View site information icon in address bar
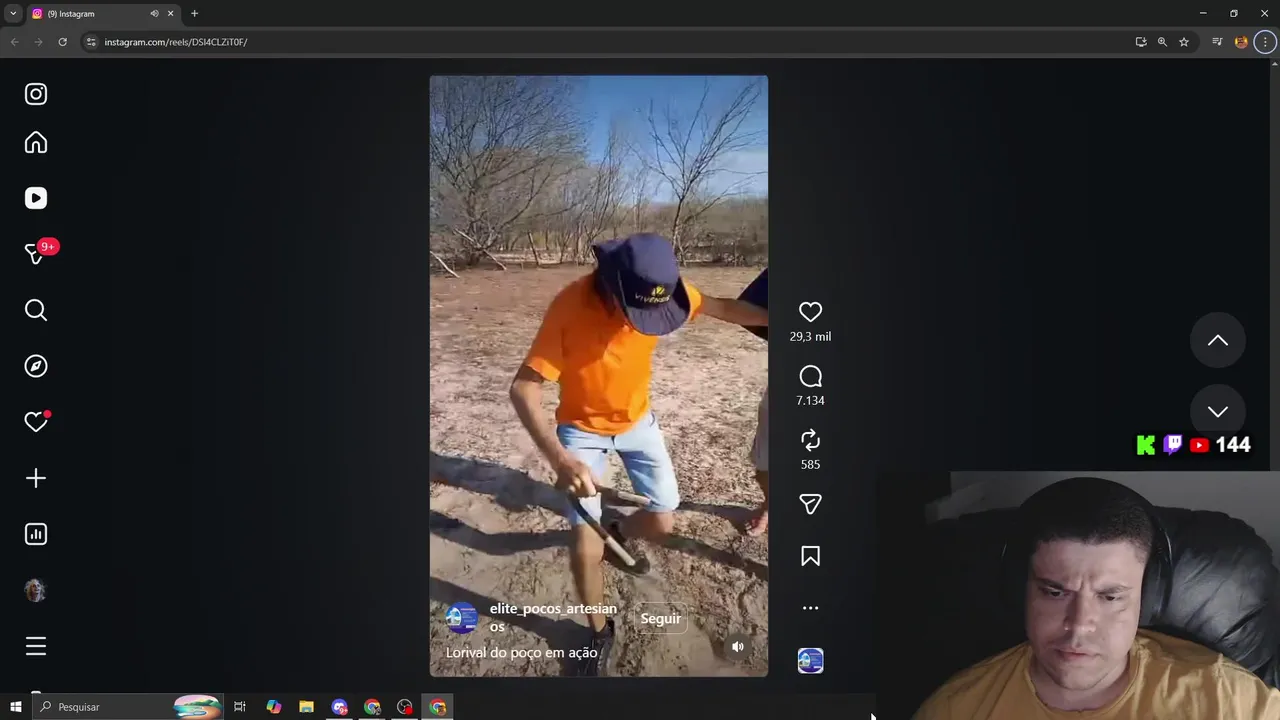Image resolution: width=1280 pixels, height=720 pixels. point(91,42)
